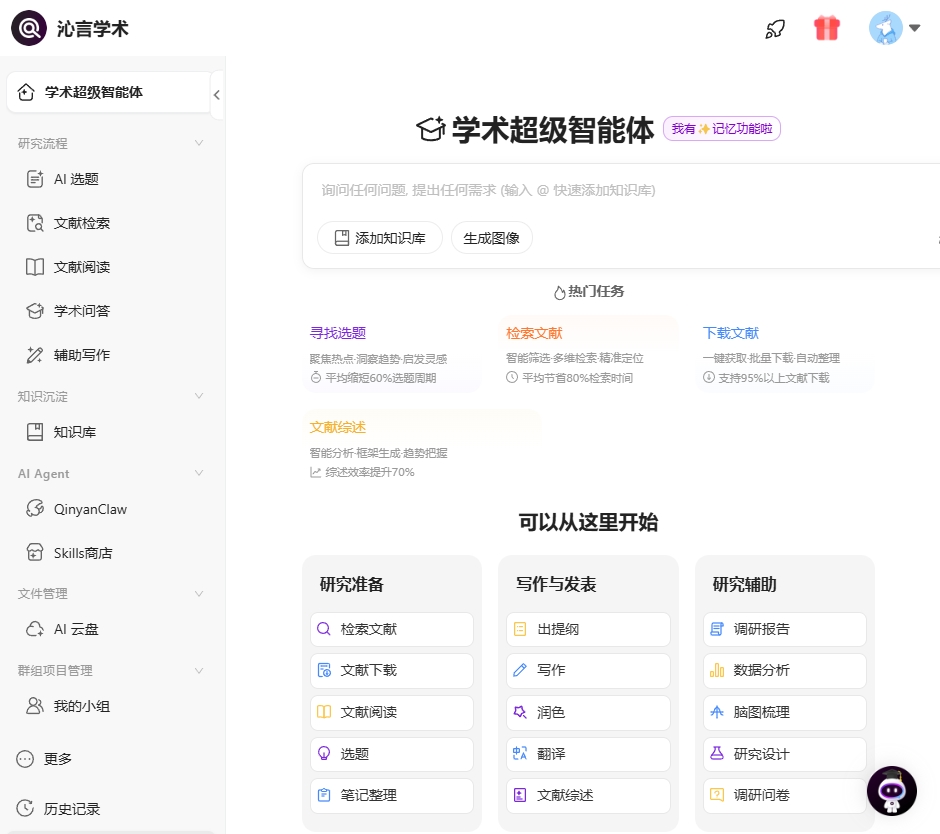Click the rocket icon in the header
The height and width of the screenshot is (834, 940).
pos(775,28)
